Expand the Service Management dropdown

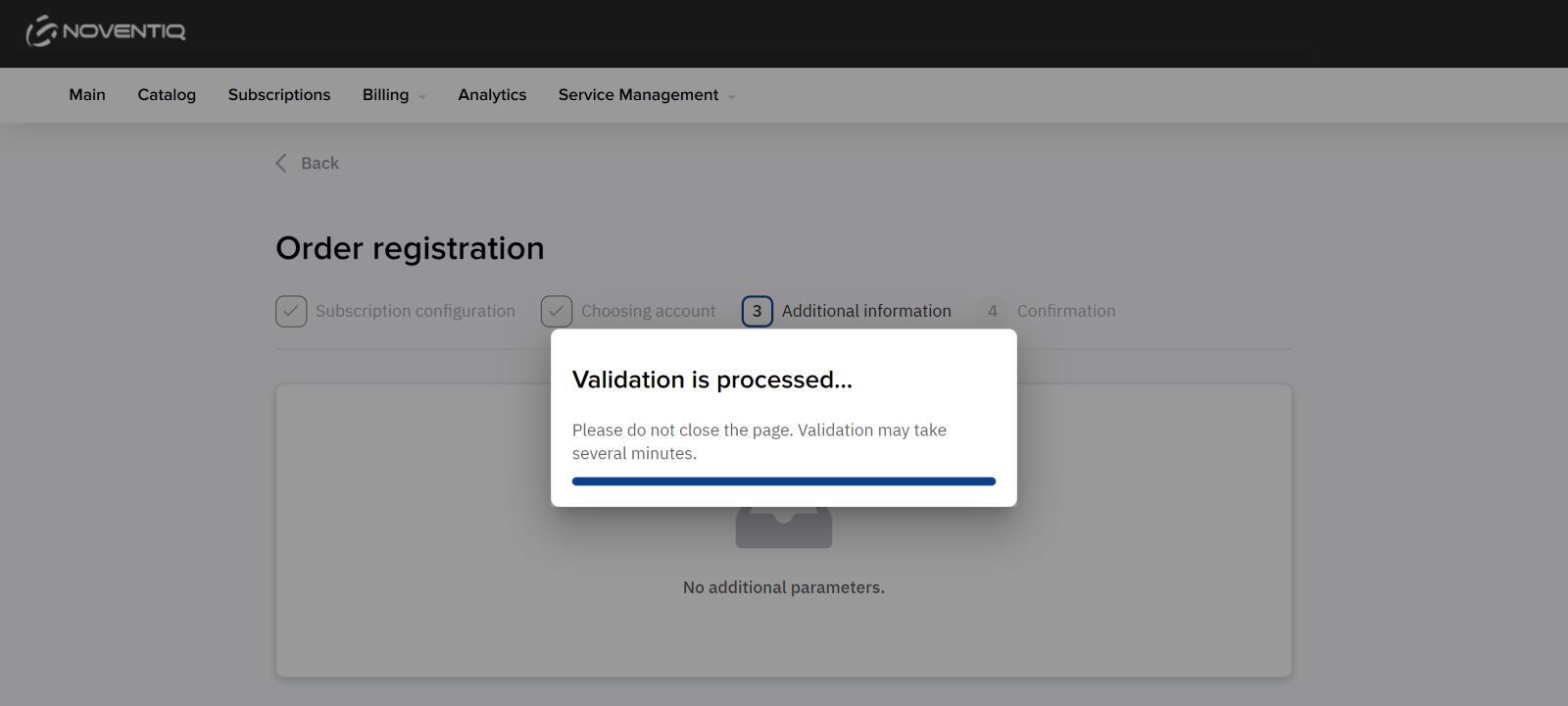(638, 95)
